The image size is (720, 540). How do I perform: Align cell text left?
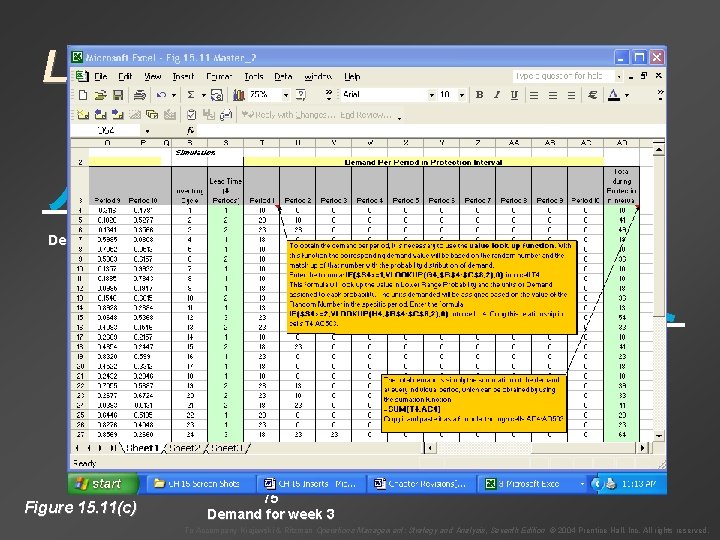point(534,95)
